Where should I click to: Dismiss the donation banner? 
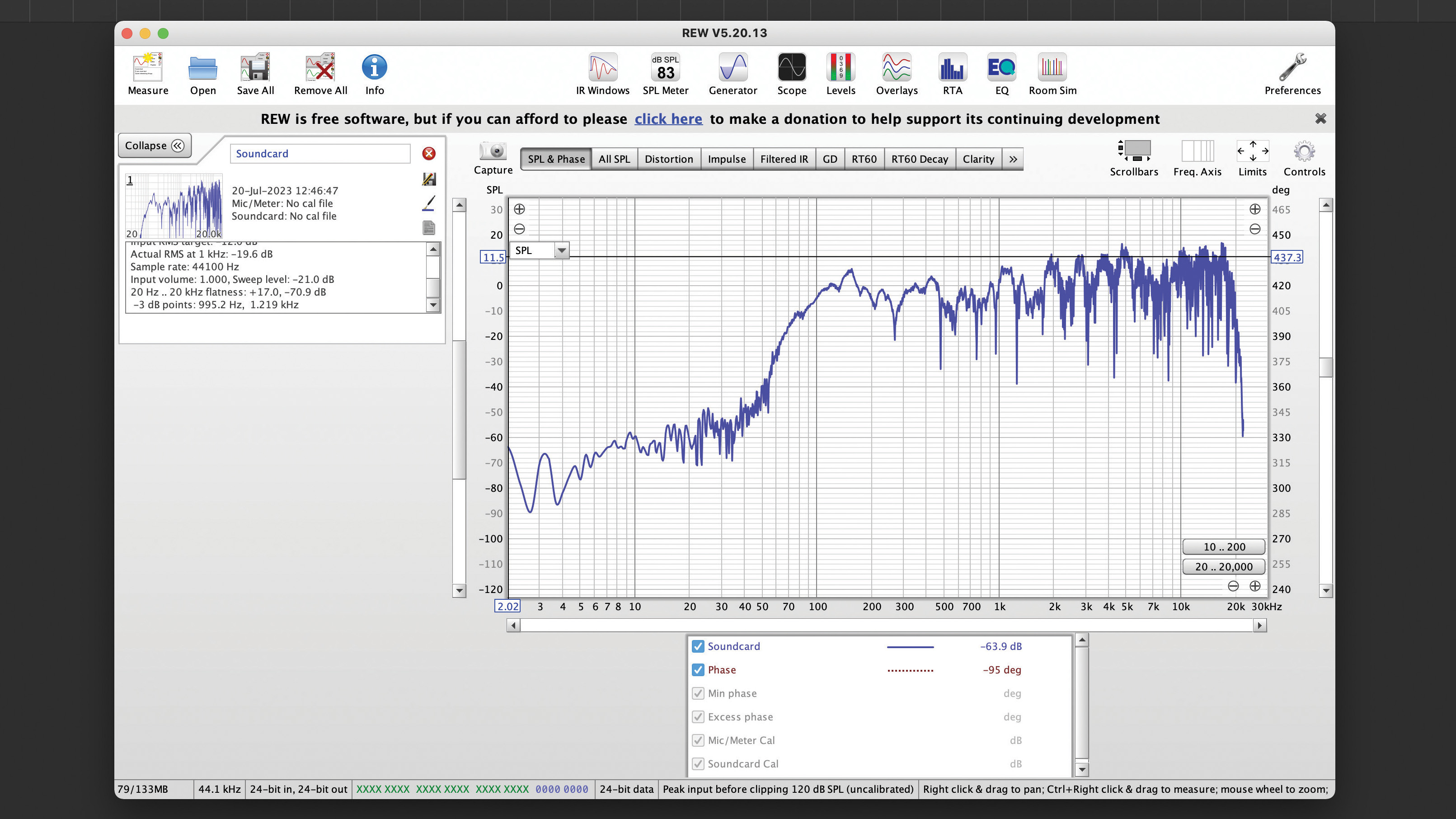point(1320,119)
